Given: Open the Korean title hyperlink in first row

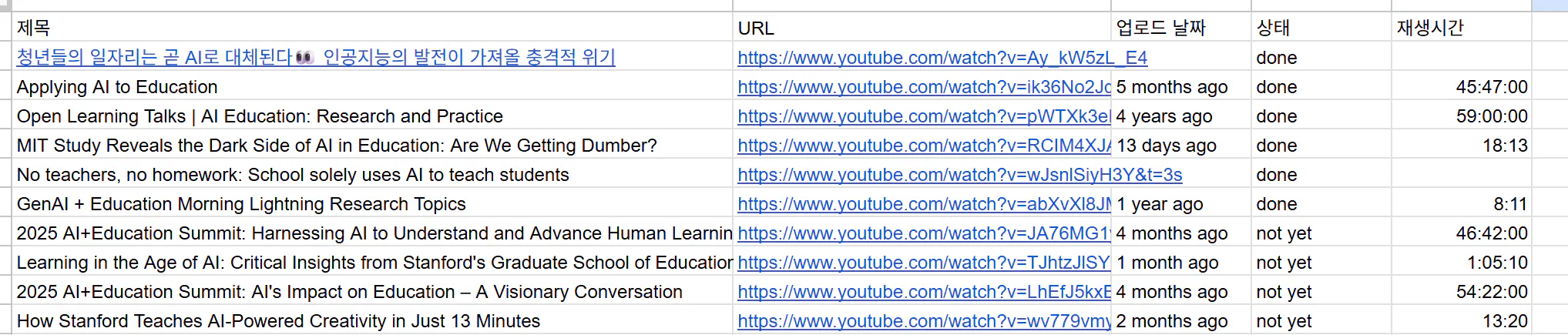Looking at the screenshot, I should (x=316, y=58).
